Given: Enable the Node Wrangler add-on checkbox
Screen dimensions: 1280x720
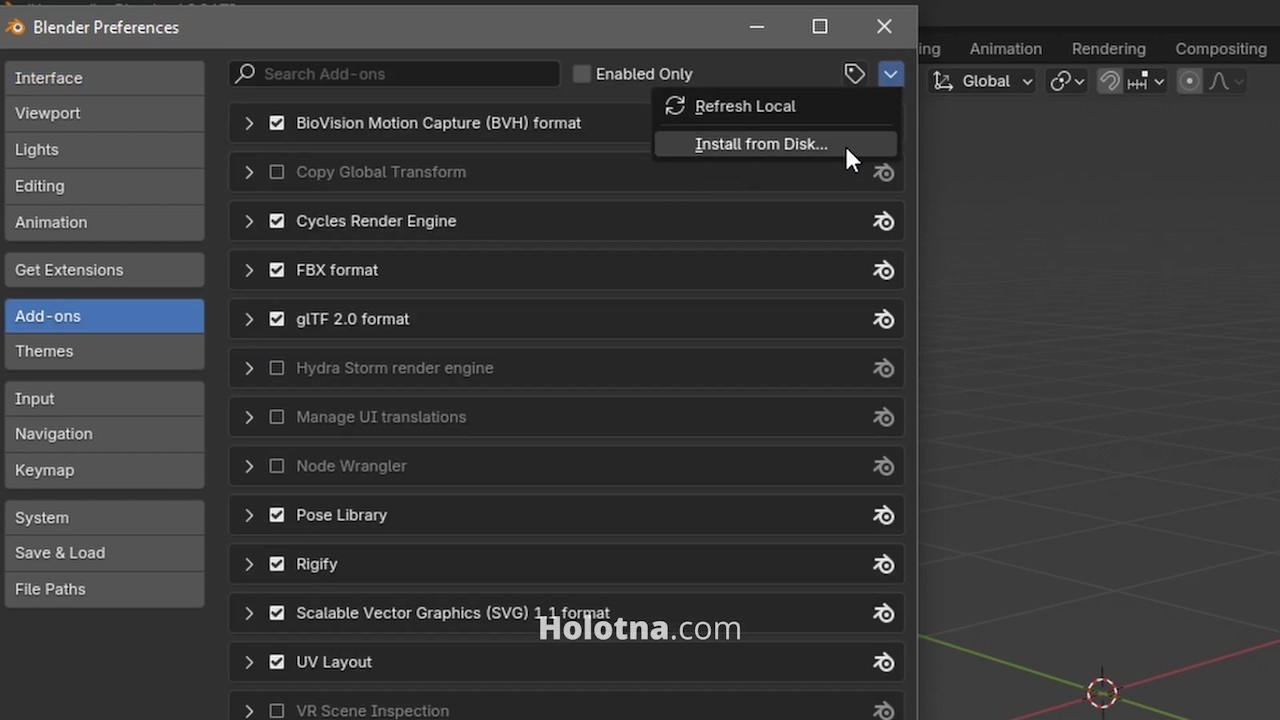Looking at the screenshot, I should (277, 466).
